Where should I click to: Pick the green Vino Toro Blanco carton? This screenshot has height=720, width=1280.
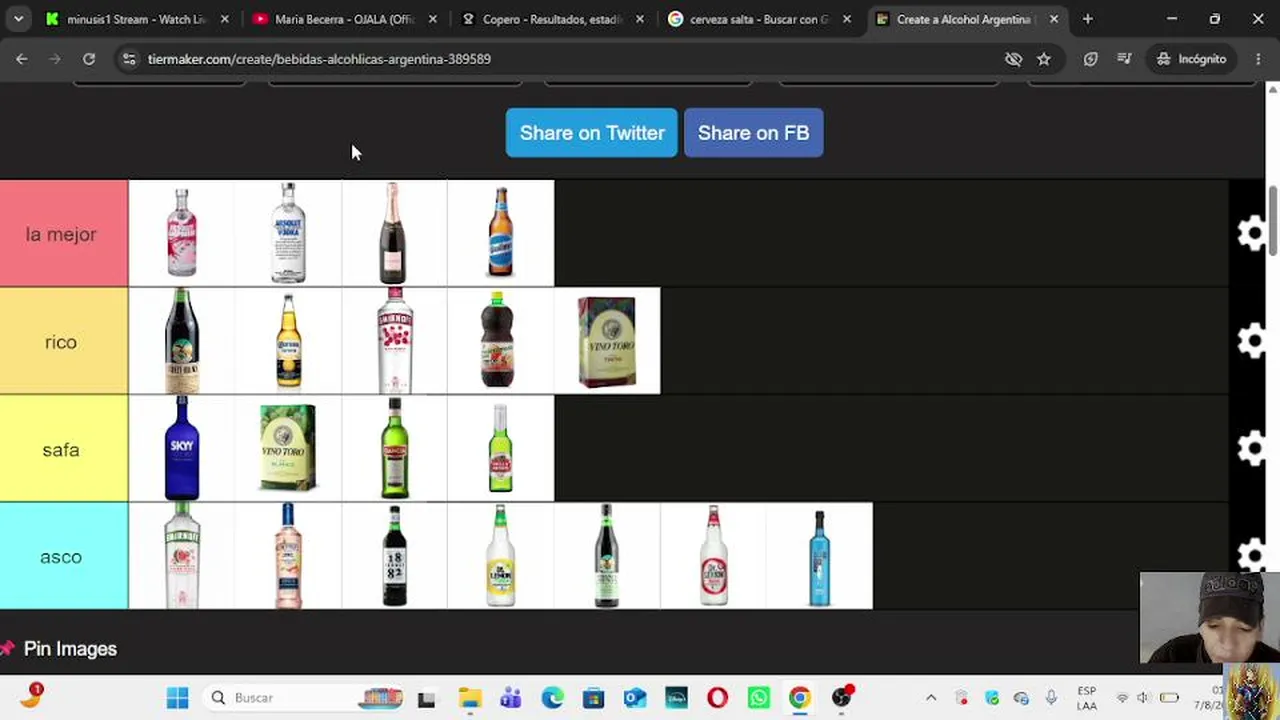pos(288,448)
